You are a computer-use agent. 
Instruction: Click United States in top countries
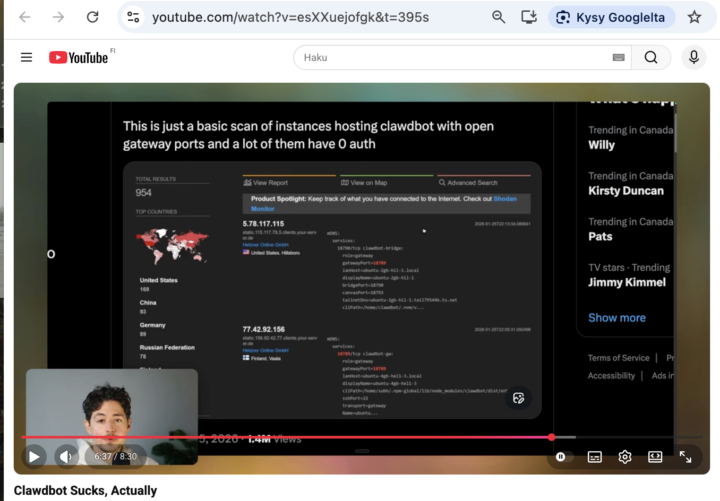tap(158, 280)
